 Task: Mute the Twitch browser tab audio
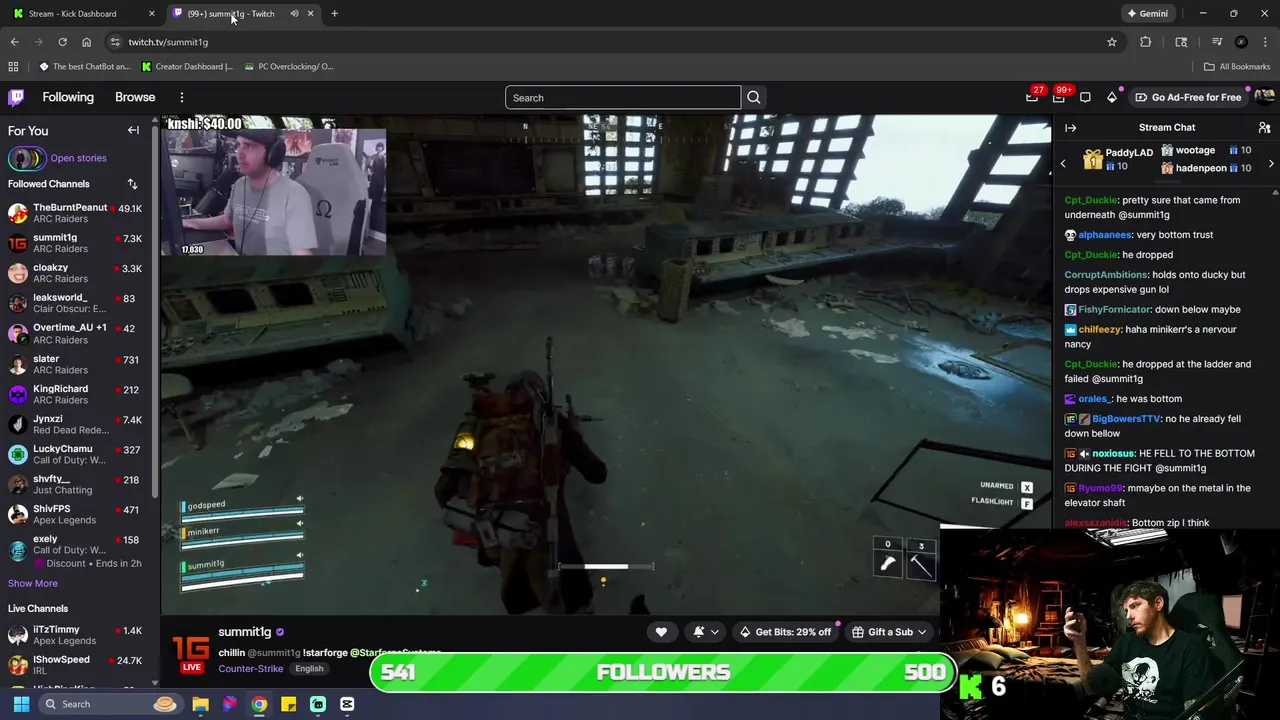coord(294,14)
